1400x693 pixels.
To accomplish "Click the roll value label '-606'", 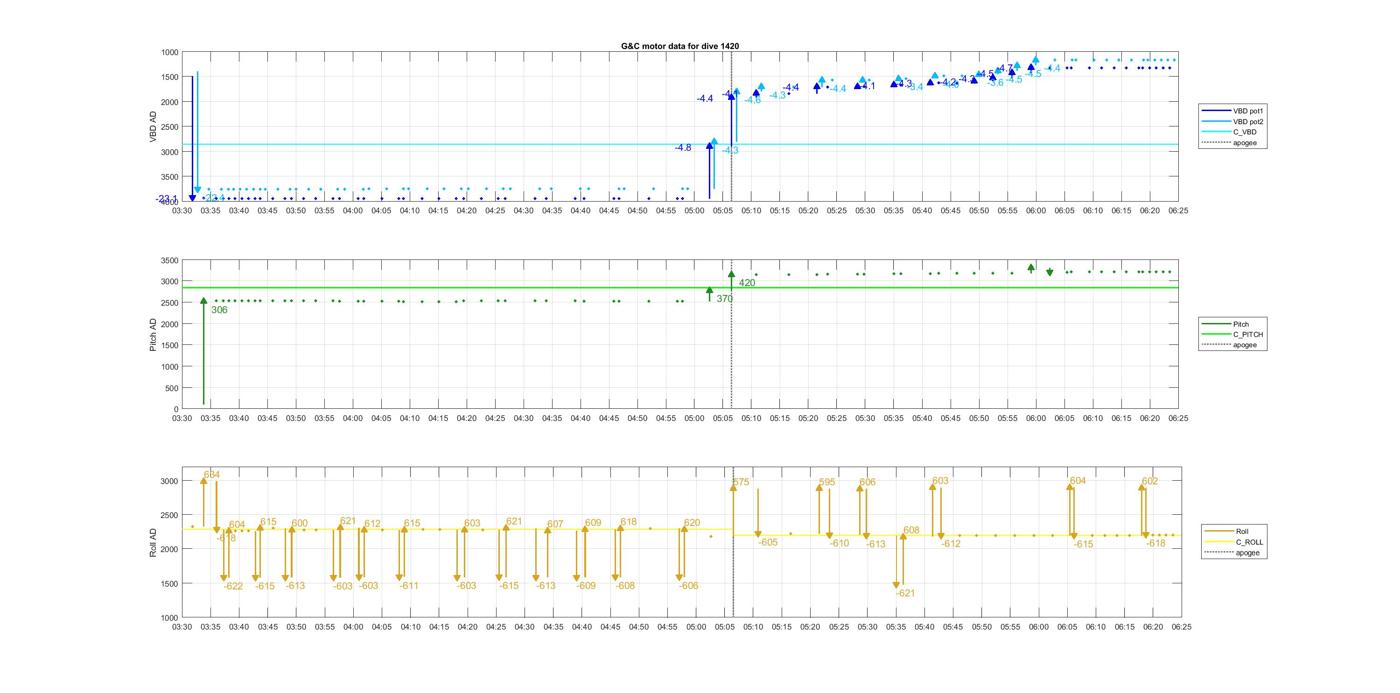I will click(x=688, y=586).
